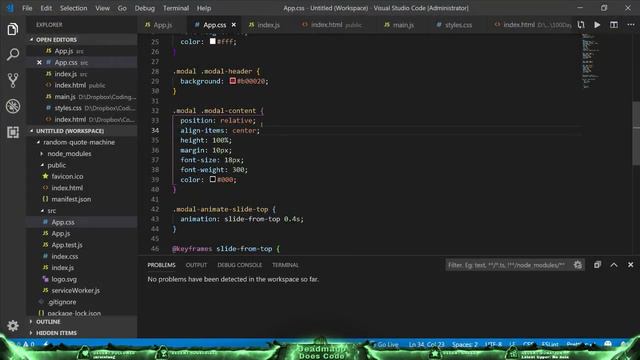
Task: Open the Debug menu
Action: 145,8
